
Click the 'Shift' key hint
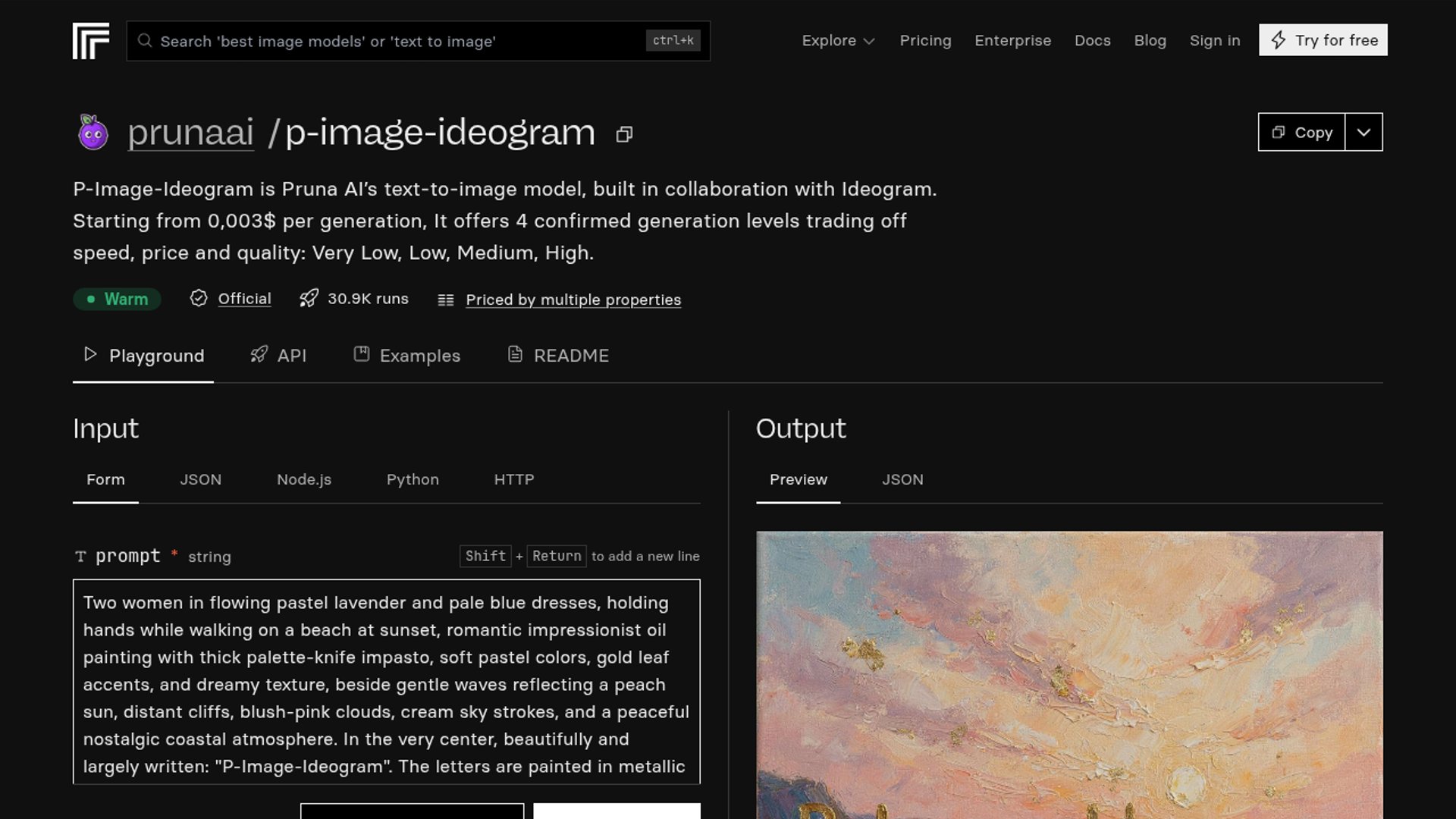[x=485, y=556]
